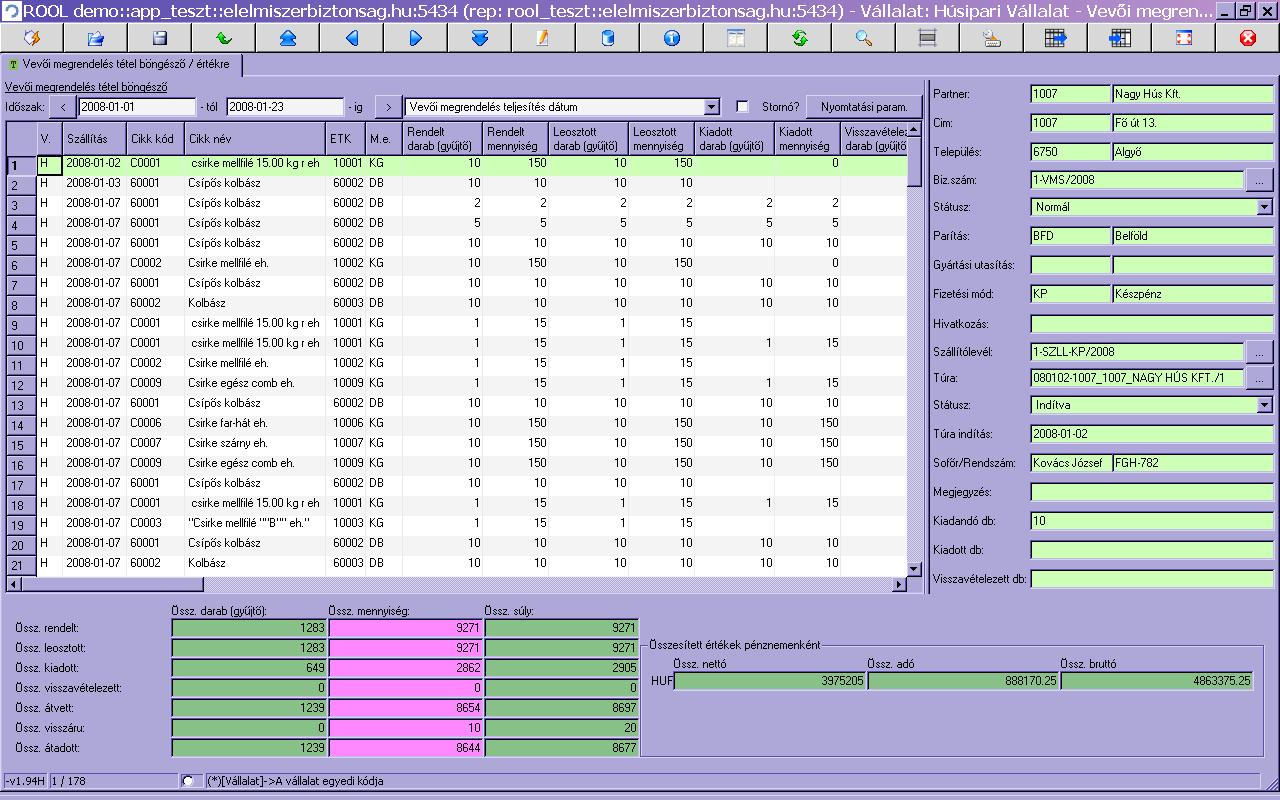The image size is (1280, 800).
Task: Go to next record with right arrow
Action: tap(416, 38)
